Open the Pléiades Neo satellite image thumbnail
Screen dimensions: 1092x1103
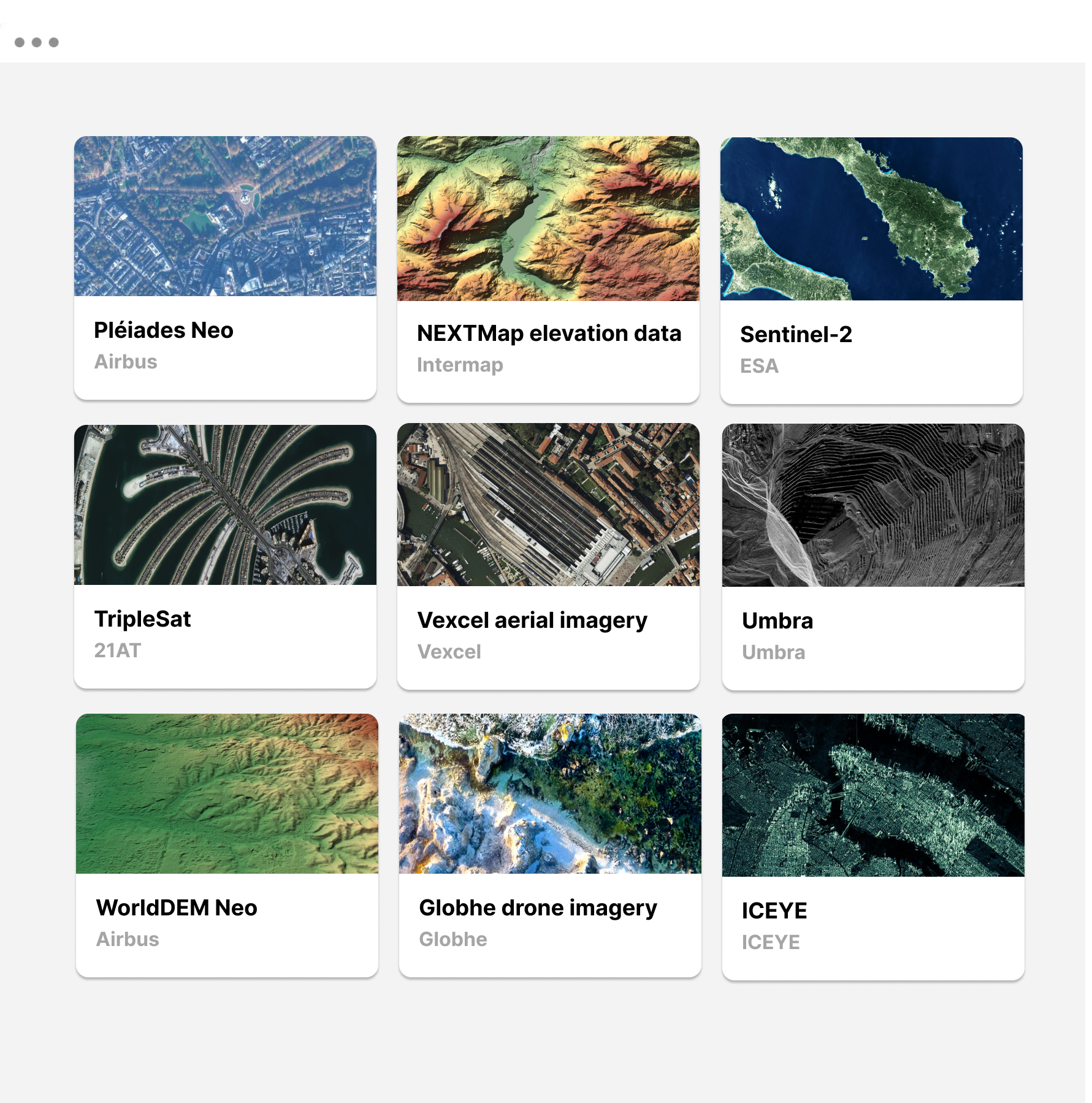tap(225, 216)
